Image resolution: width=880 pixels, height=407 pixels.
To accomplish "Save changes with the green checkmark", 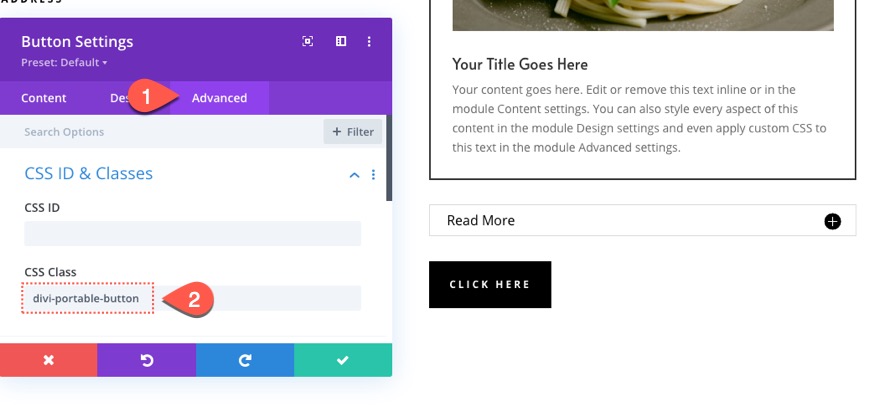I will point(343,360).
